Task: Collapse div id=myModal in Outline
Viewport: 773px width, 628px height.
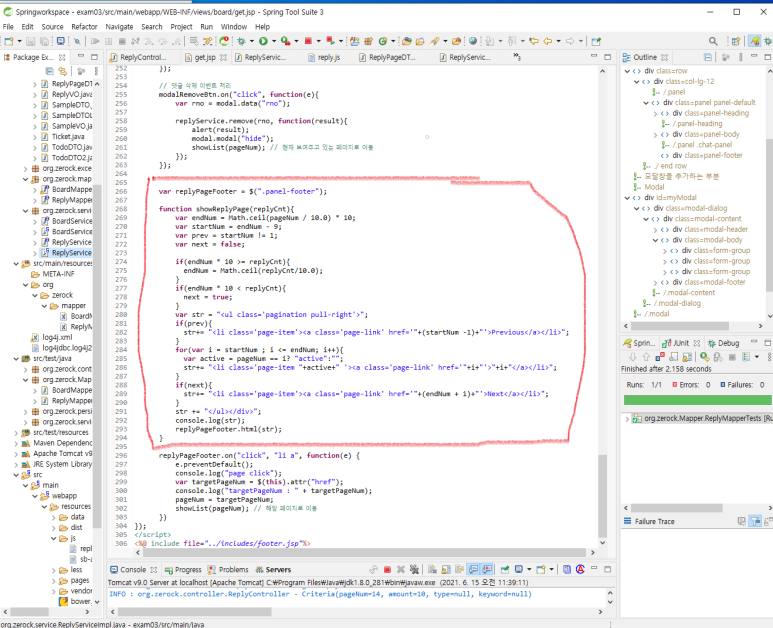Action: (627, 198)
